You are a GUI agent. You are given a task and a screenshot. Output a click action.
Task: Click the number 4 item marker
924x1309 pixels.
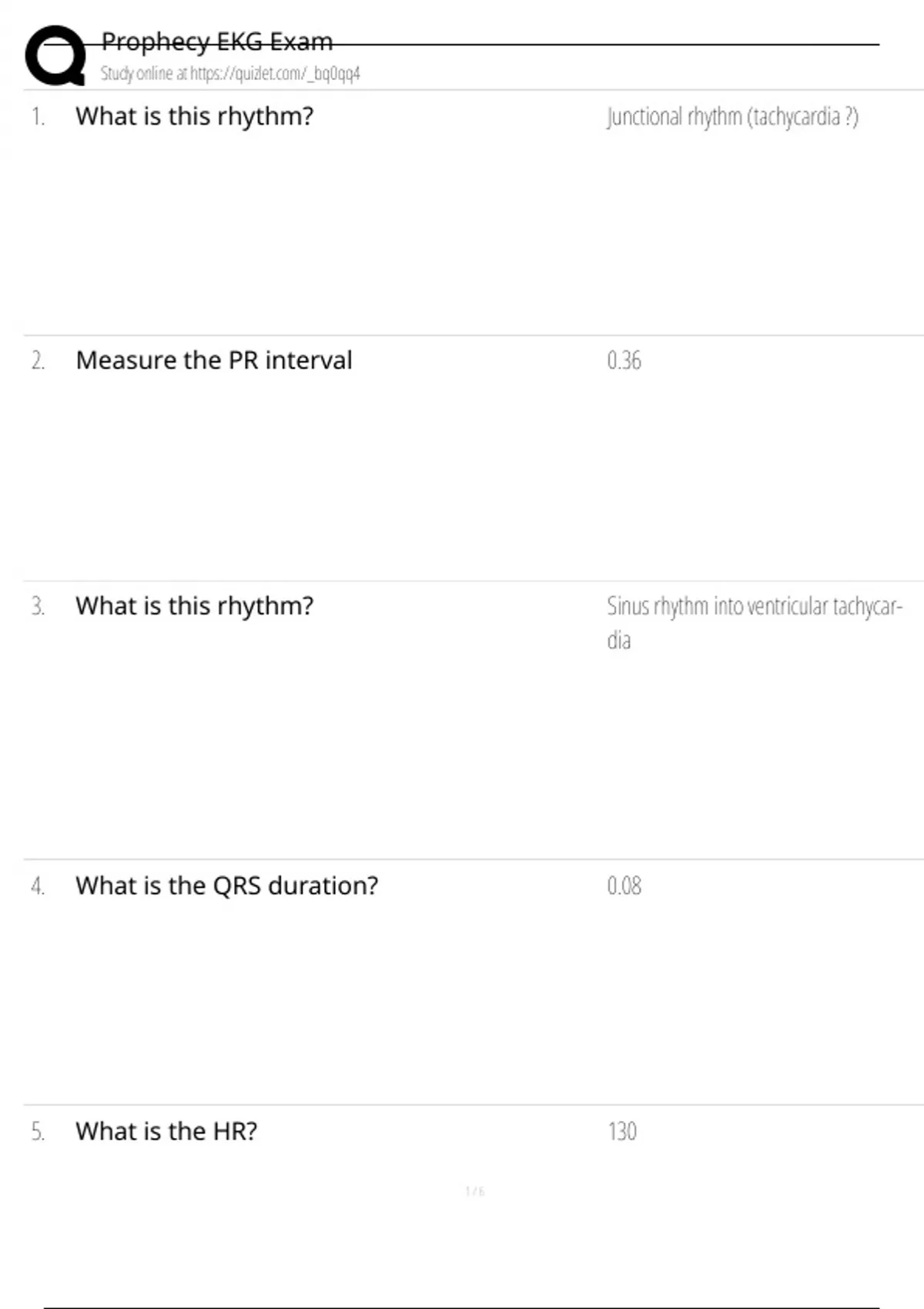click(38, 885)
